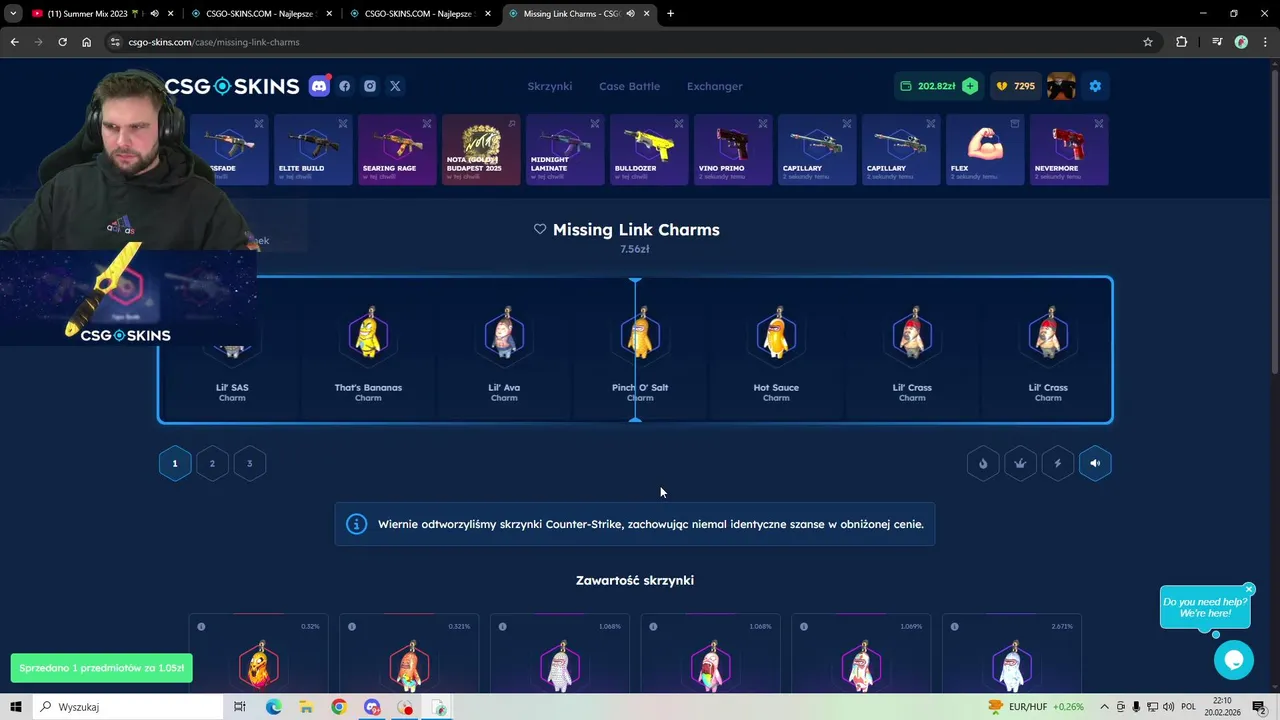Click the flame icon button below the roller

[x=983, y=463]
